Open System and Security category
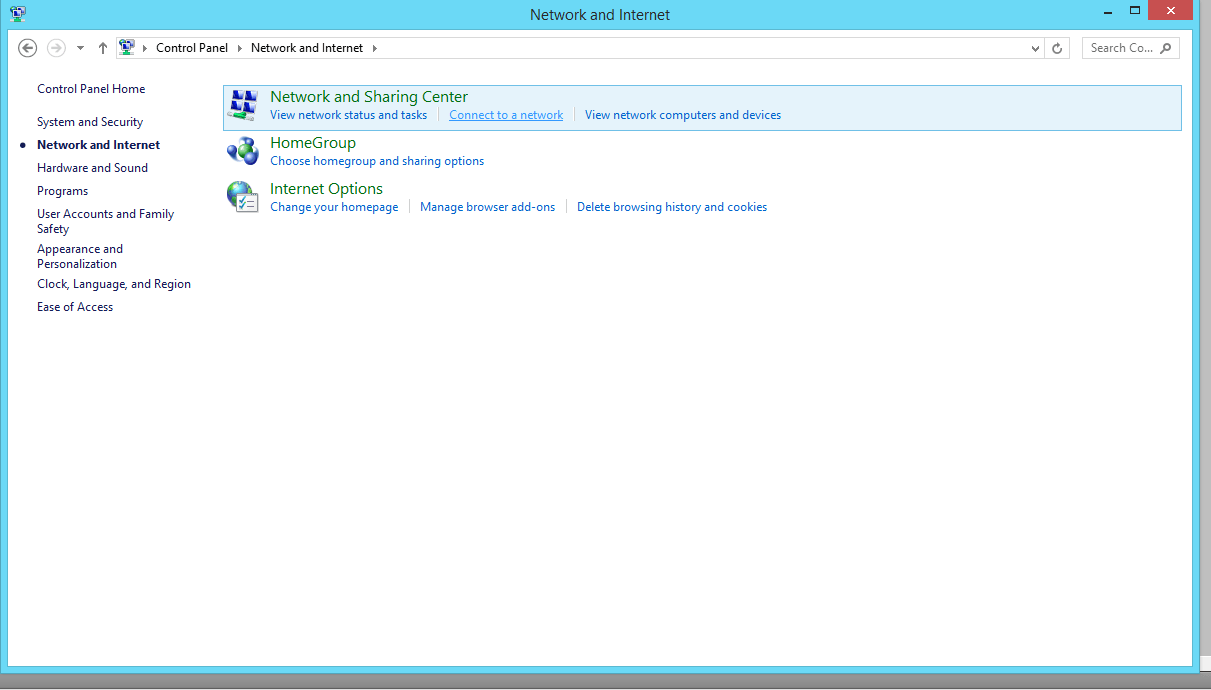The width and height of the screenshot is (1211, 690). pyautogui.click(x=90, y=122)
